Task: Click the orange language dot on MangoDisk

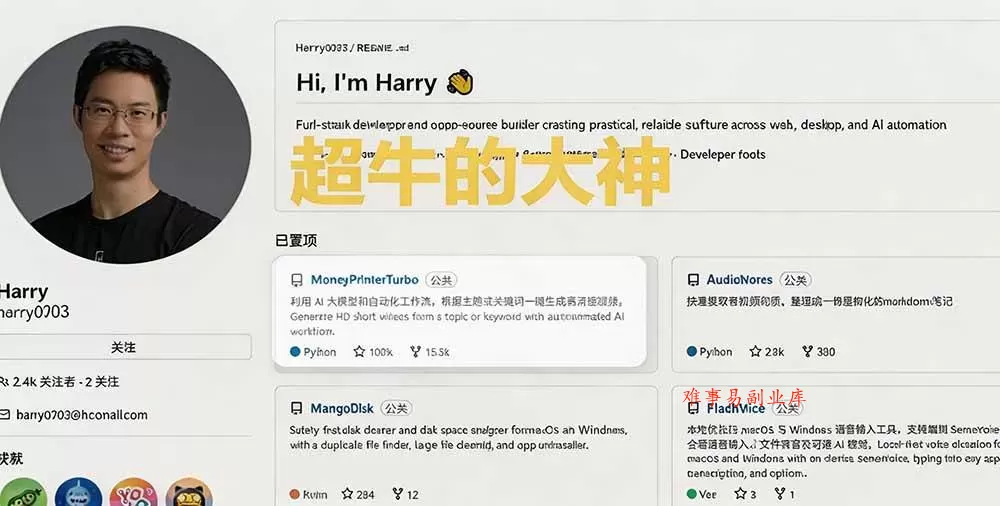Action: (295, 494)
